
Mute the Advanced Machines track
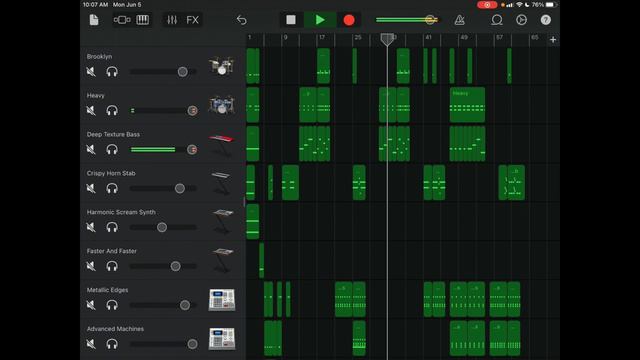(91, 344)
